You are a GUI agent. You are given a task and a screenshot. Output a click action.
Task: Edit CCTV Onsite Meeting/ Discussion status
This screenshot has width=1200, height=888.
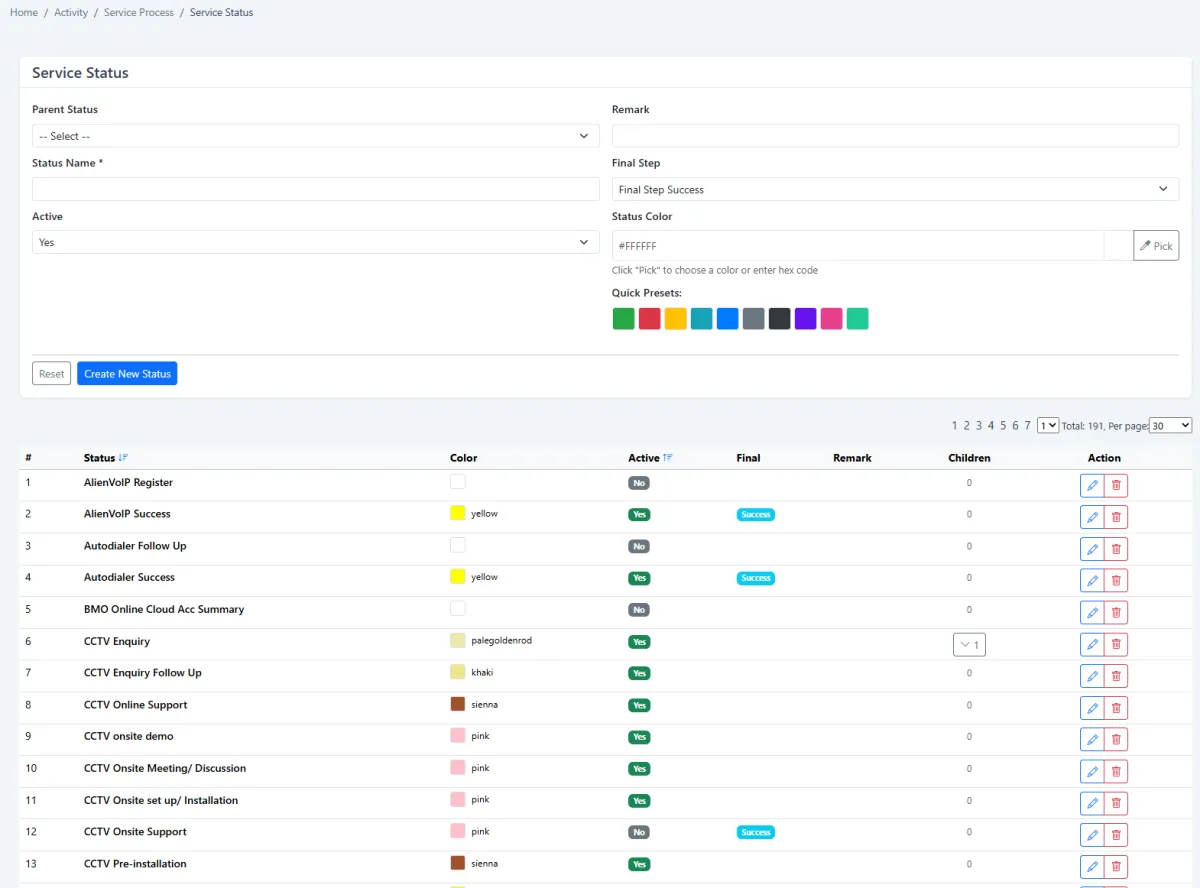click(1092, 772)
